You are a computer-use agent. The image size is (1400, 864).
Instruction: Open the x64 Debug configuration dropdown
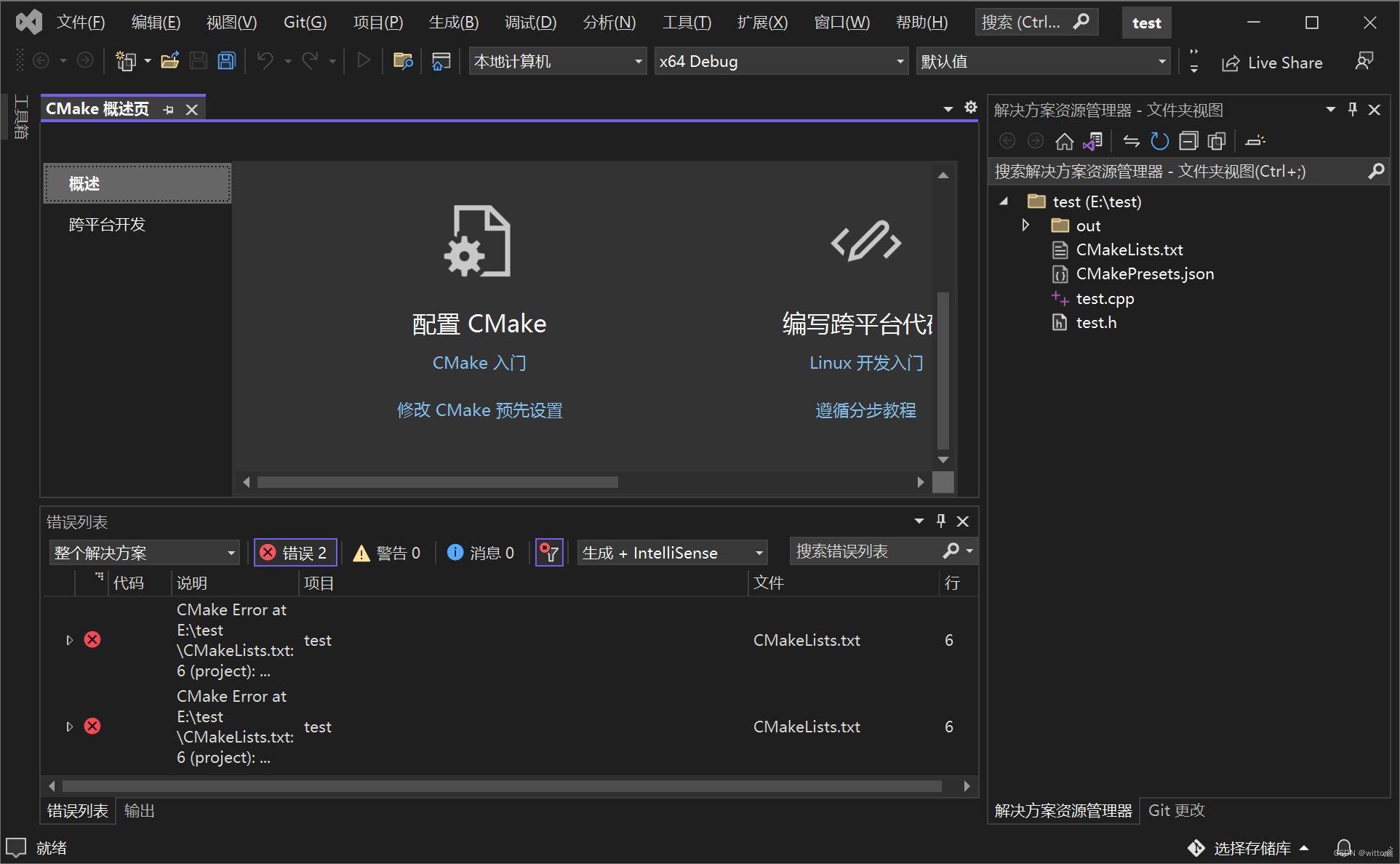pos(900,61)
